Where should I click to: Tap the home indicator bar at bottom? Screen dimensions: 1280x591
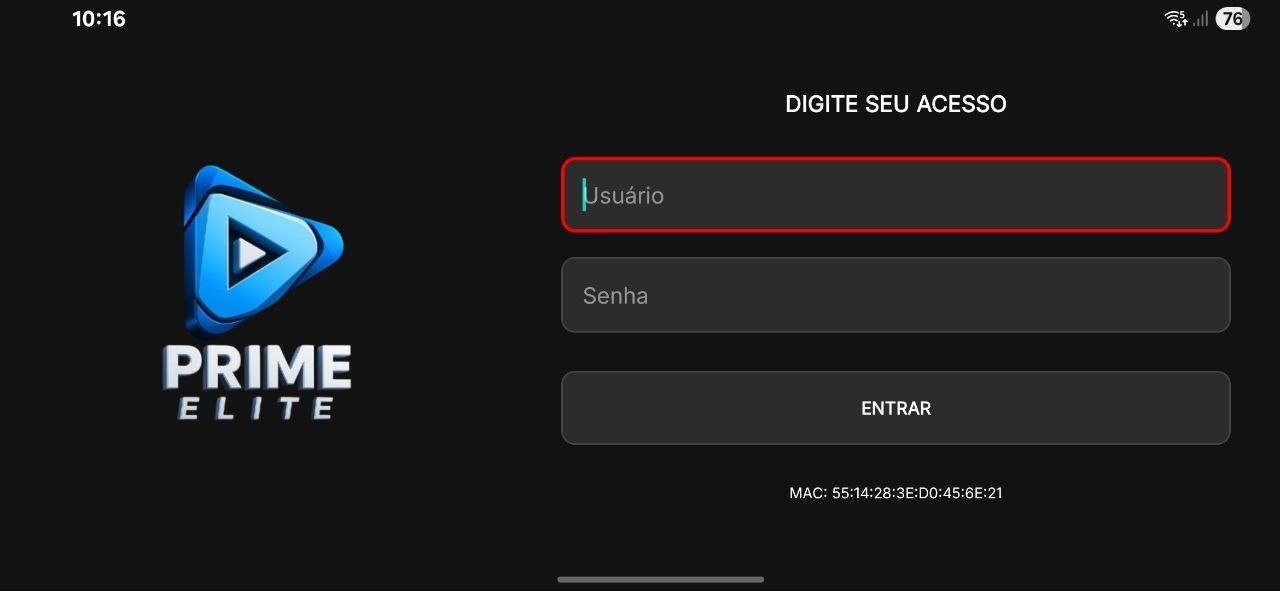pyautogui.click(x=660, y=578)
